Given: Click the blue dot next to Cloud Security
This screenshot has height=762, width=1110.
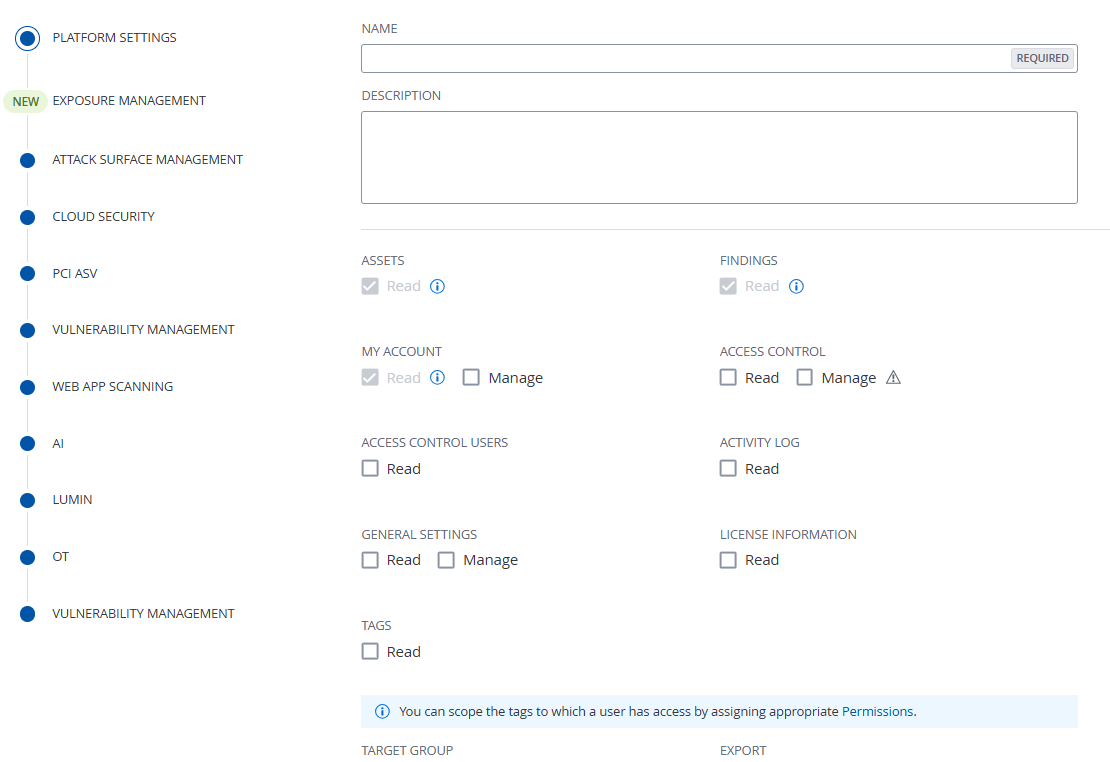Looking at the screenshot, I should (x=28, y=217).
